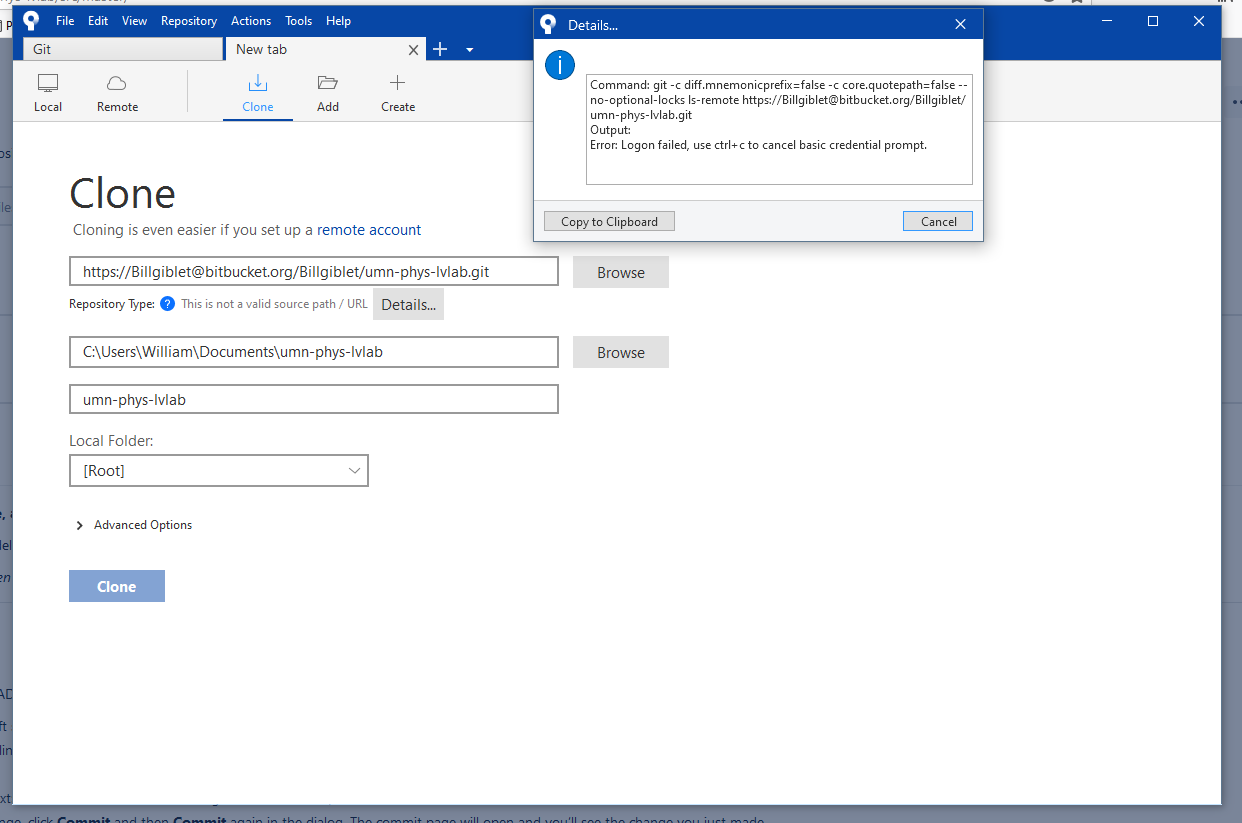The width and height of the screenshot is (1242, 823).
Task: Click the Details... button under URL
Action: 408,305
